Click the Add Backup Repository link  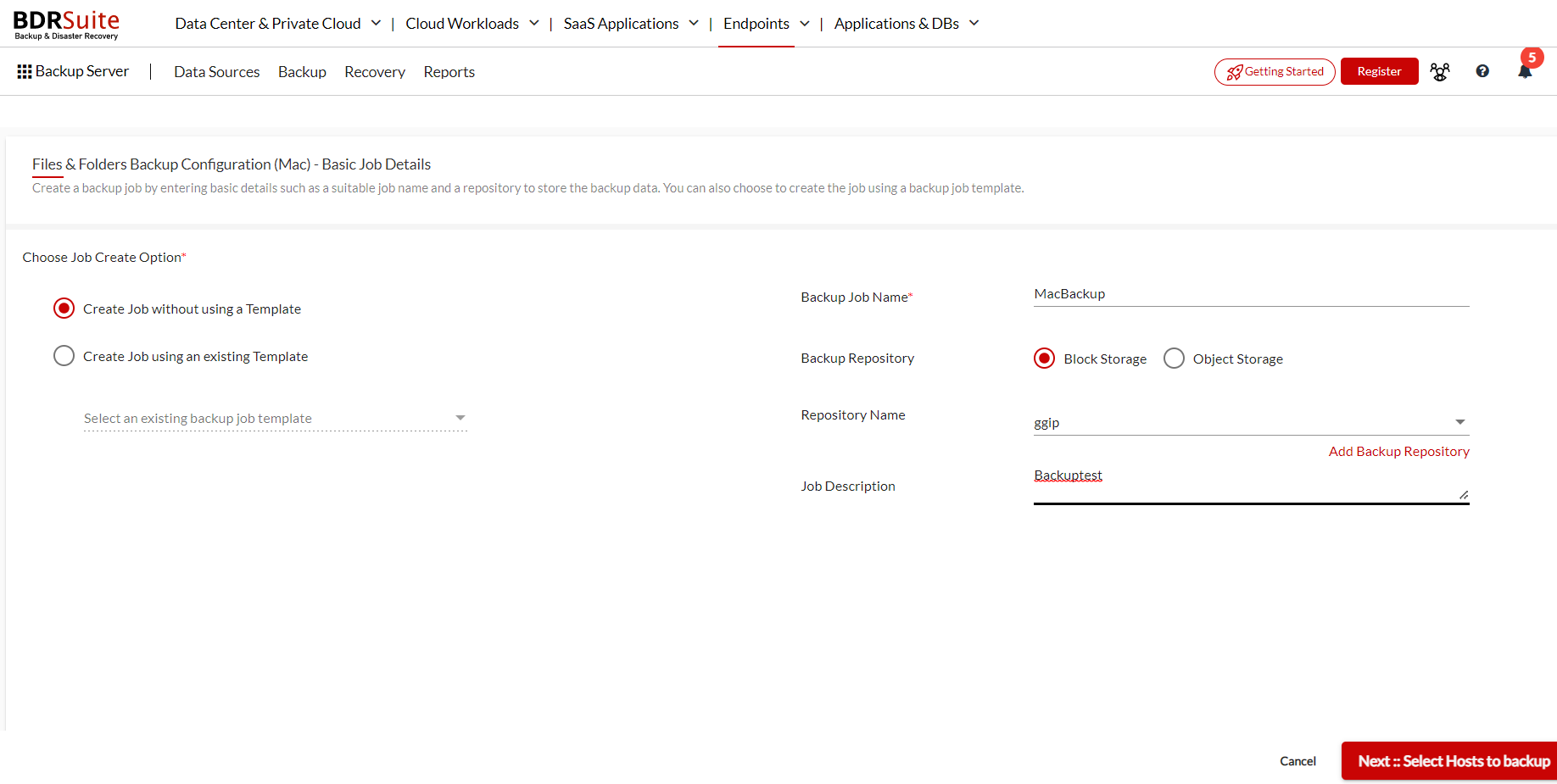pyautogui.click(x=1398, y=452)
